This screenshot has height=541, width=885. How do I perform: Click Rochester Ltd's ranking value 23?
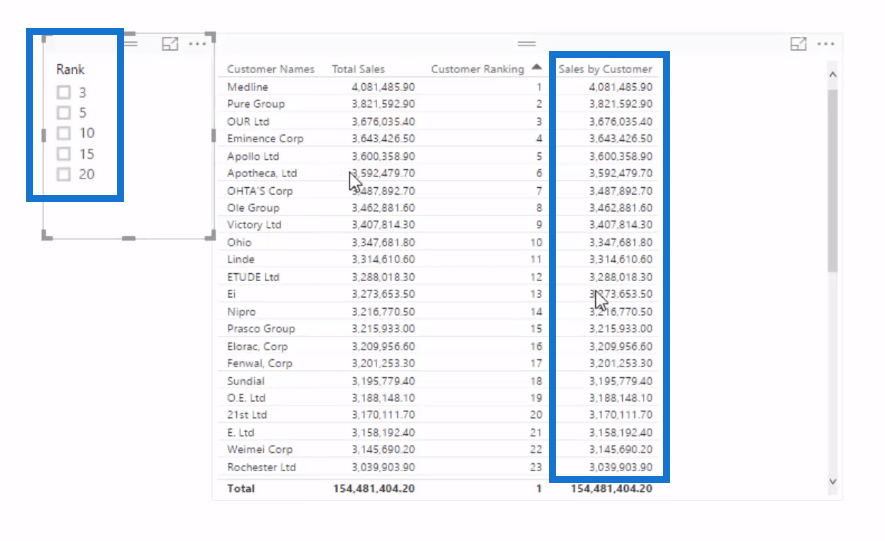(x=536, y=467)
